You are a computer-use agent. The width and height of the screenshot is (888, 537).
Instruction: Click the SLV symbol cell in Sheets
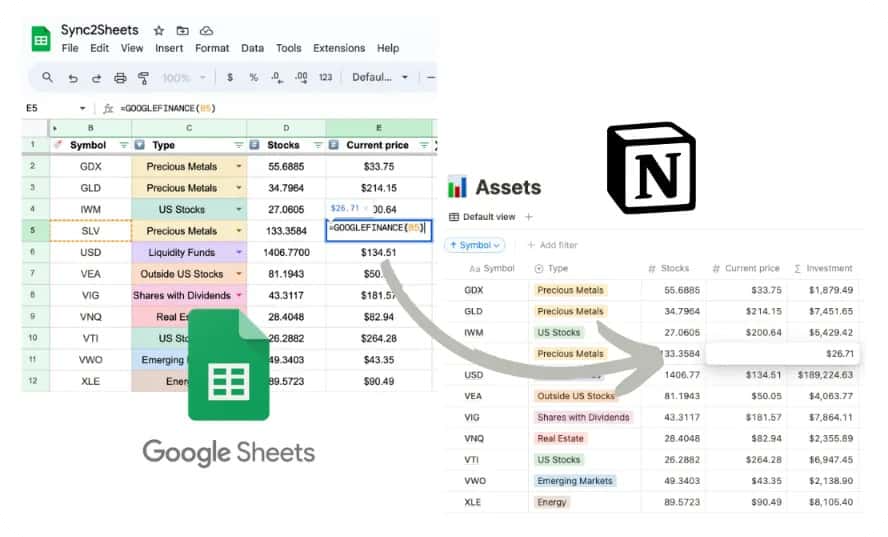click(x=91, y=231)
